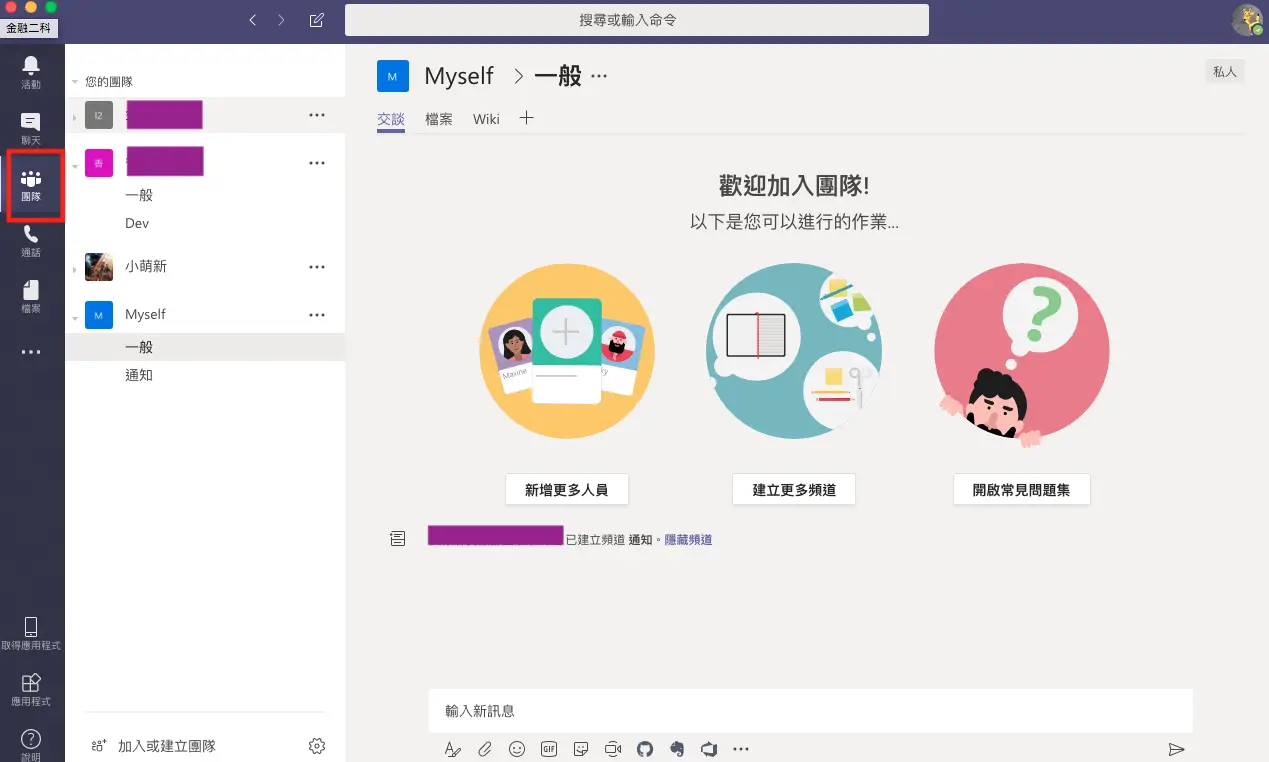
Task: Click the 新增更多人員 button
Action: (566, 490)
